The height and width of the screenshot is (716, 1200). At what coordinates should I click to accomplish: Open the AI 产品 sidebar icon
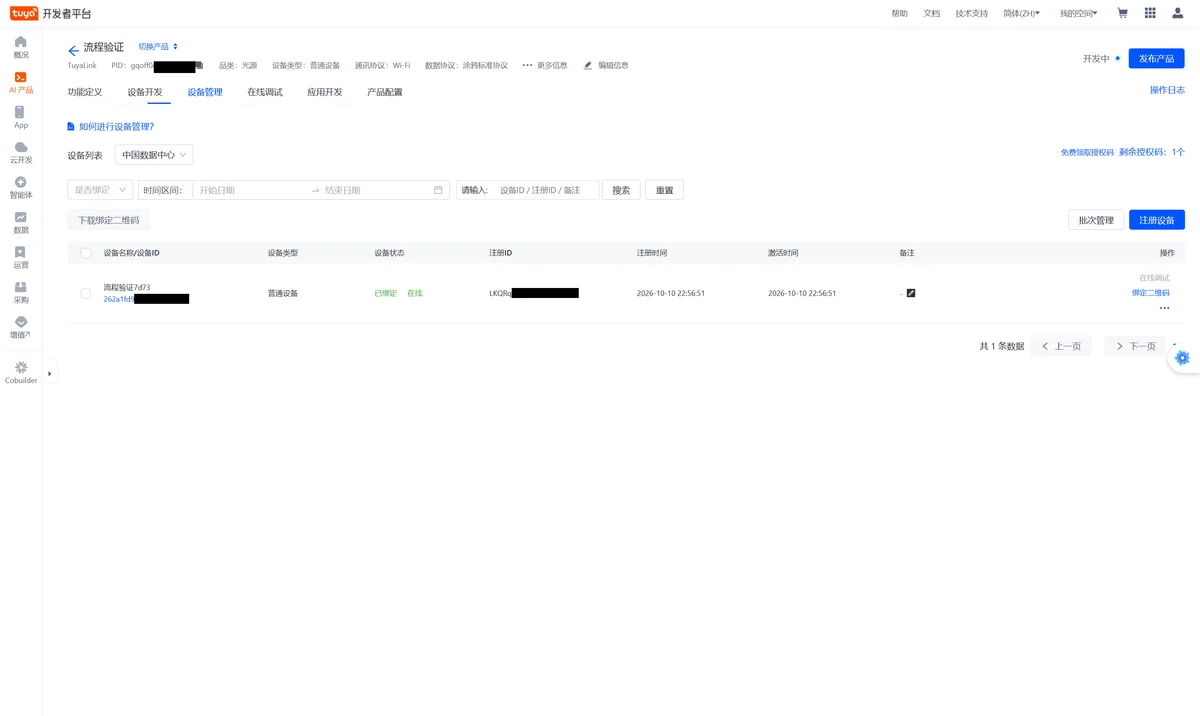[x=21, y=82]
